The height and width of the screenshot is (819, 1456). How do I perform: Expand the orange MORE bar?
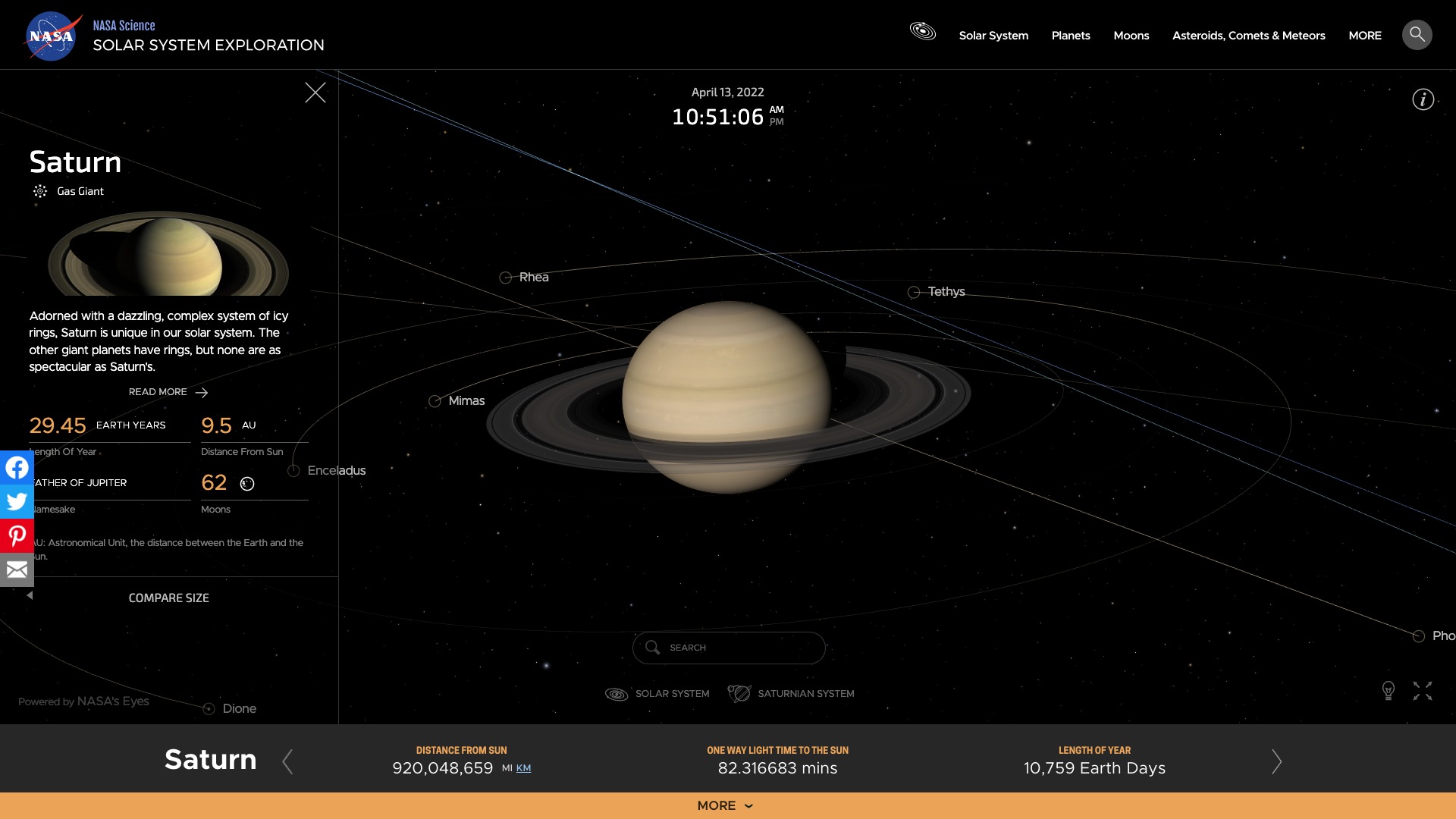click(x=728, y=805)
